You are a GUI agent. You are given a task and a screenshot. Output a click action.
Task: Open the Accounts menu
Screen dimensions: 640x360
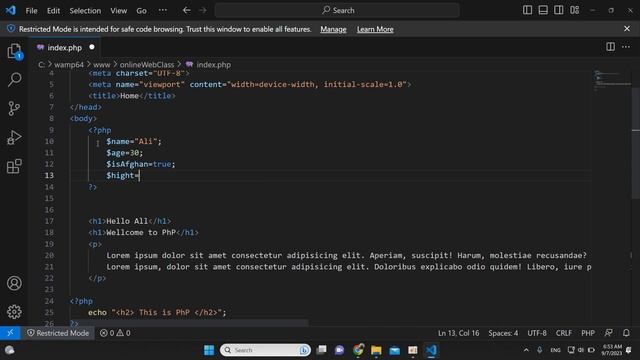coord(14,283)
